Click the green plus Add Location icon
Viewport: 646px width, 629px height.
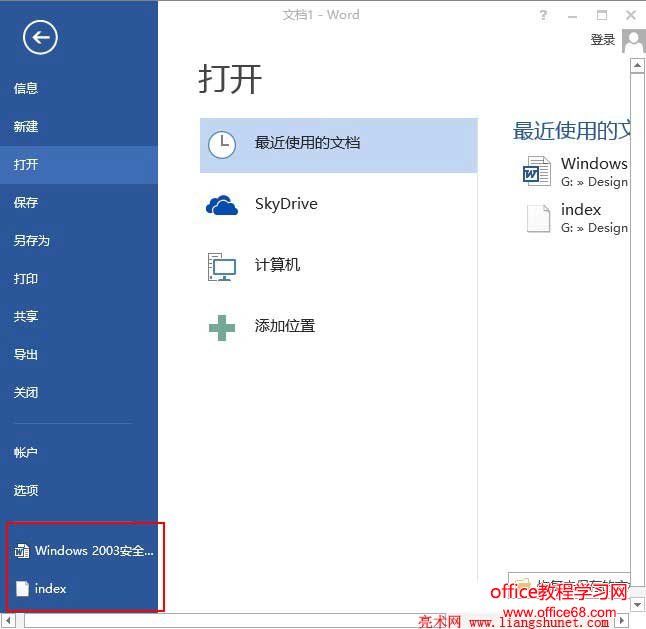click(x=222, y=328)
